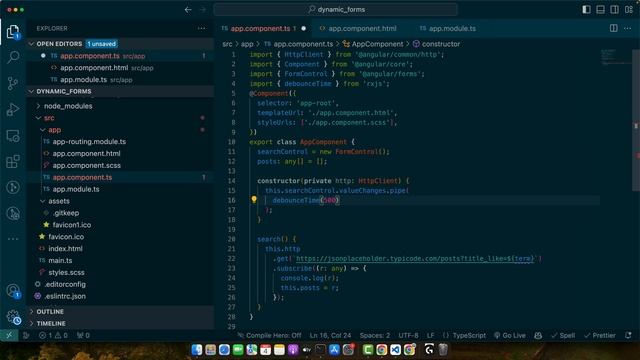Open the jsonplaceholder URL link in code

point(415,258)
